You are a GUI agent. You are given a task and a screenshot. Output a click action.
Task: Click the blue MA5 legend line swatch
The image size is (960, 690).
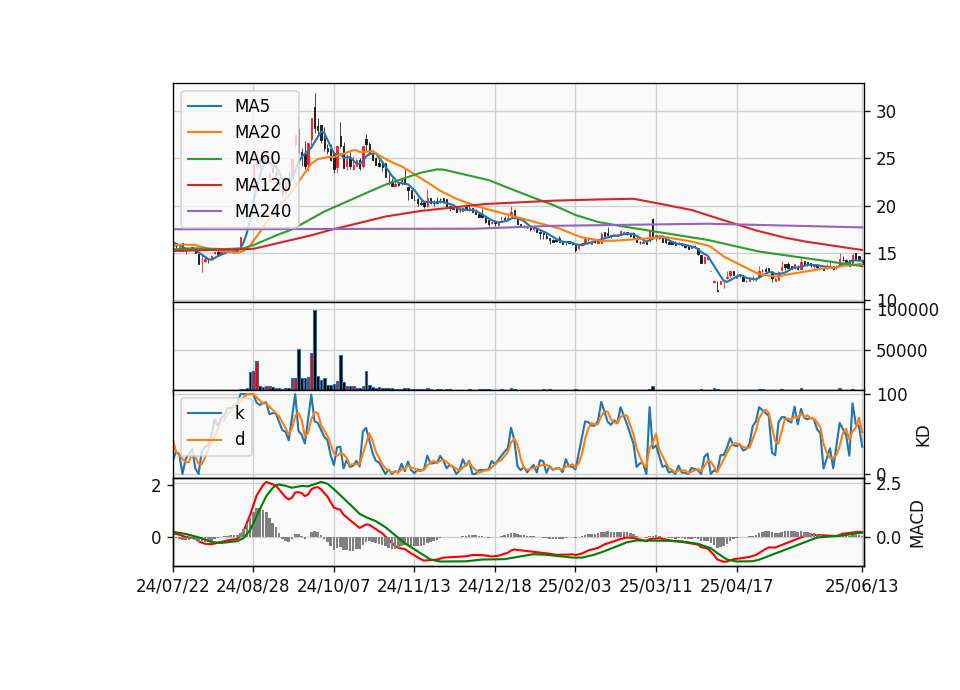204,106
